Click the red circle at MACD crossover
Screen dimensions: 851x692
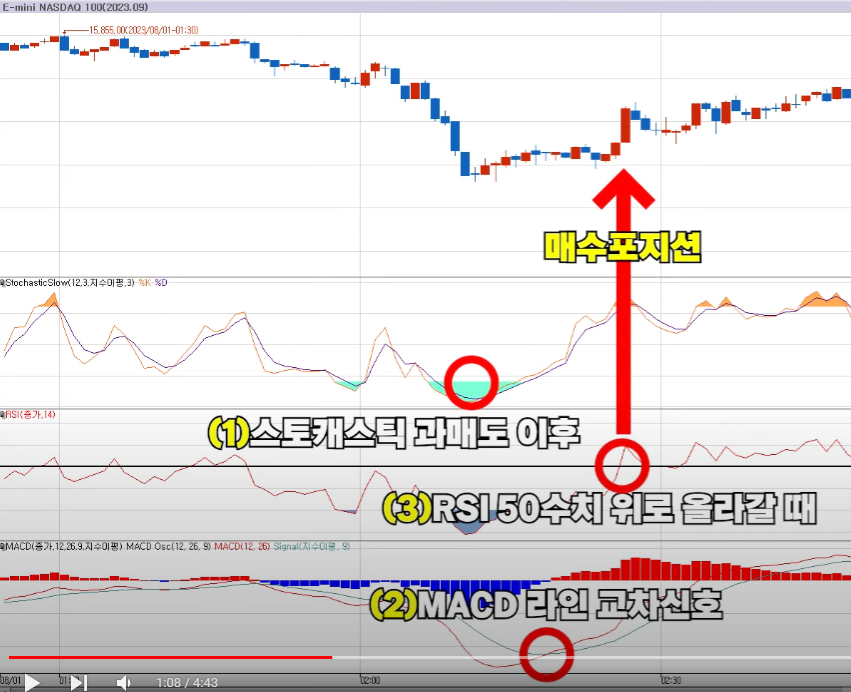[x=546, y=653]
